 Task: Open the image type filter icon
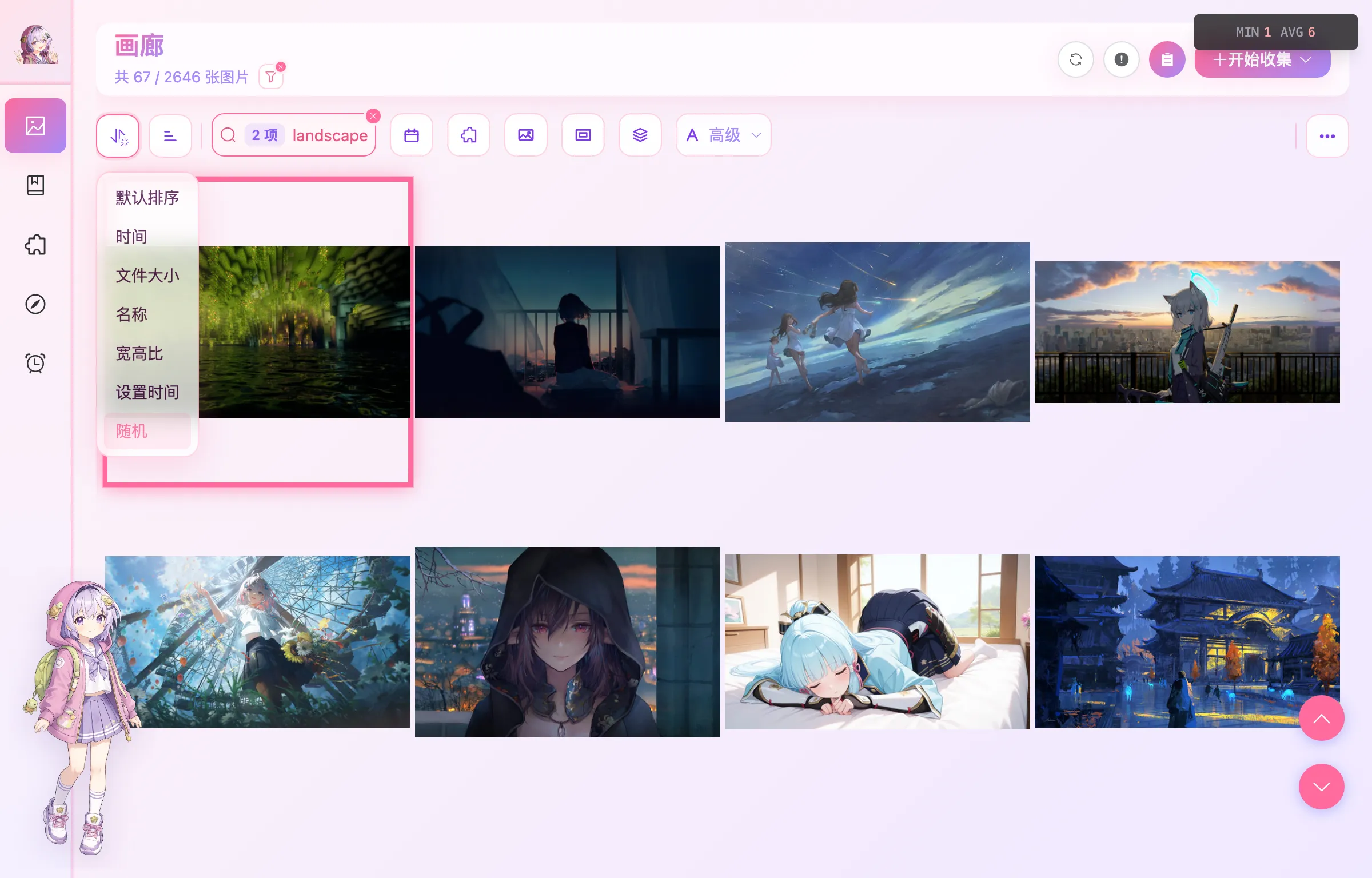pos(526,135)
